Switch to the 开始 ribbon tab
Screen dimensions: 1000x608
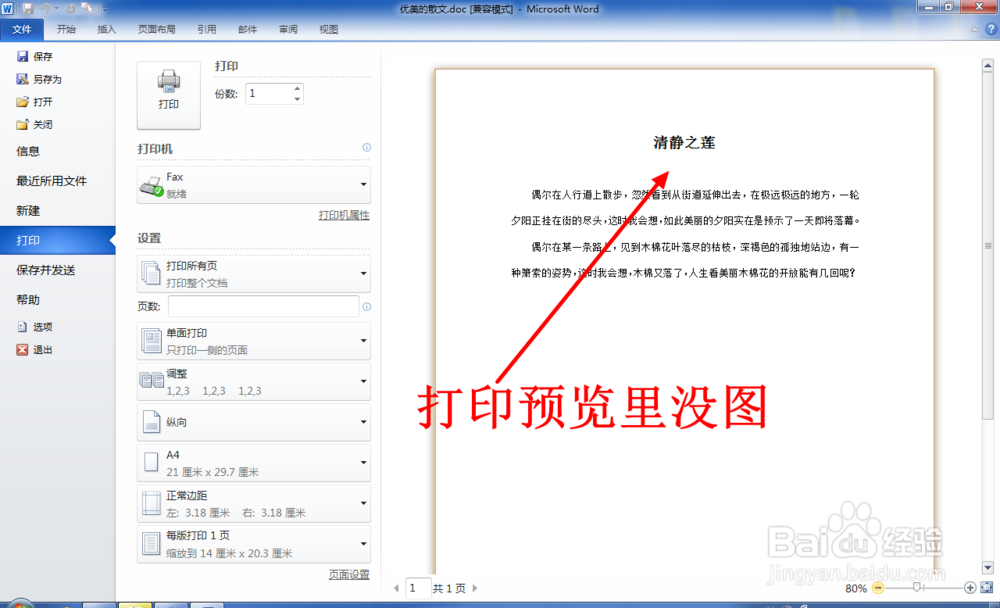click(x=66, y=29)
